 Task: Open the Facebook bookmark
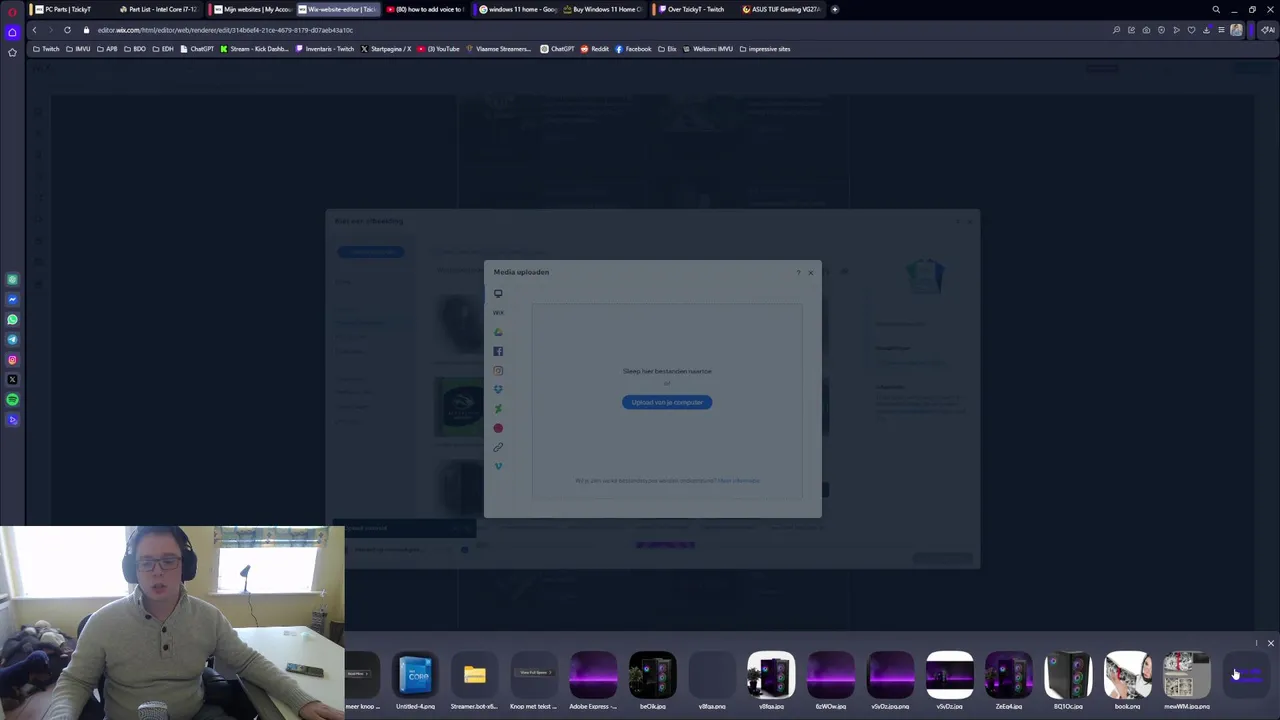[634, 49]
